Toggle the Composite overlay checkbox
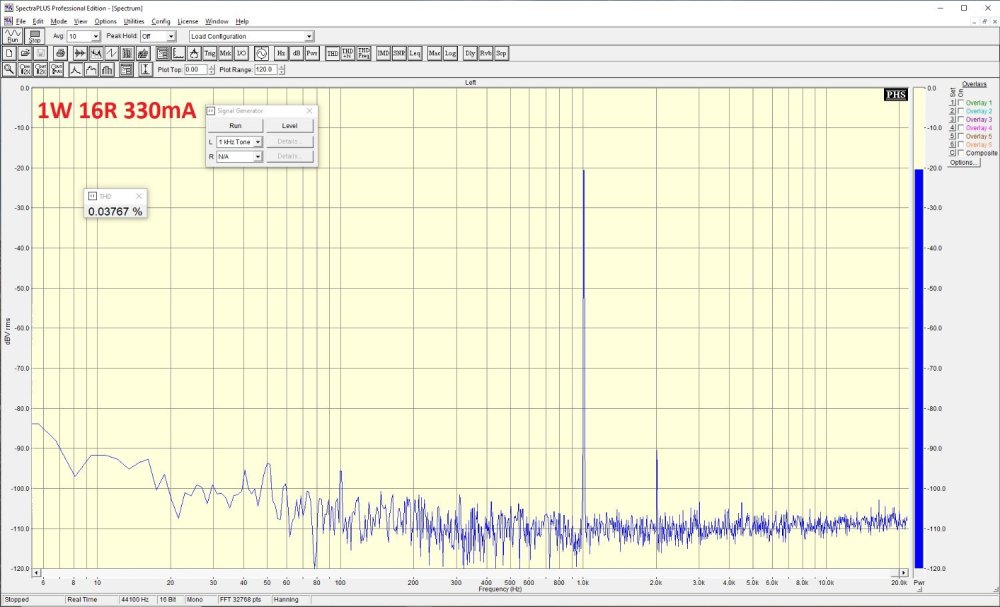 pyautogui.click(x=959, y=153)
